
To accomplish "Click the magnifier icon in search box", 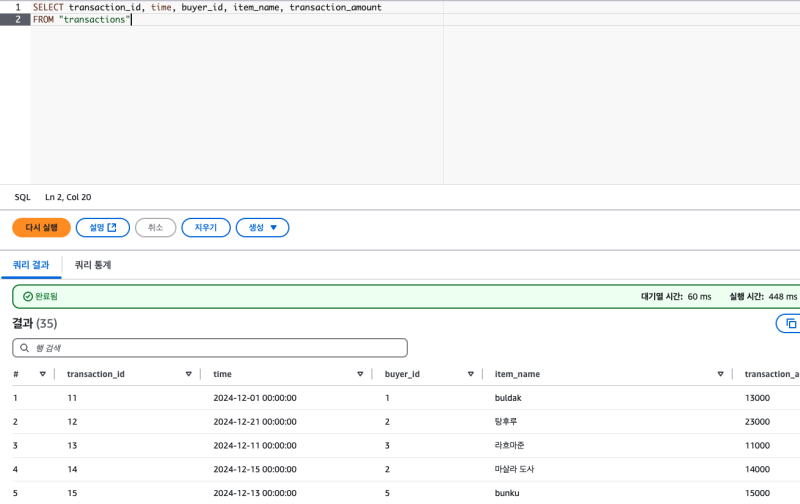I will pyautogui.click(x=24, y=348).
